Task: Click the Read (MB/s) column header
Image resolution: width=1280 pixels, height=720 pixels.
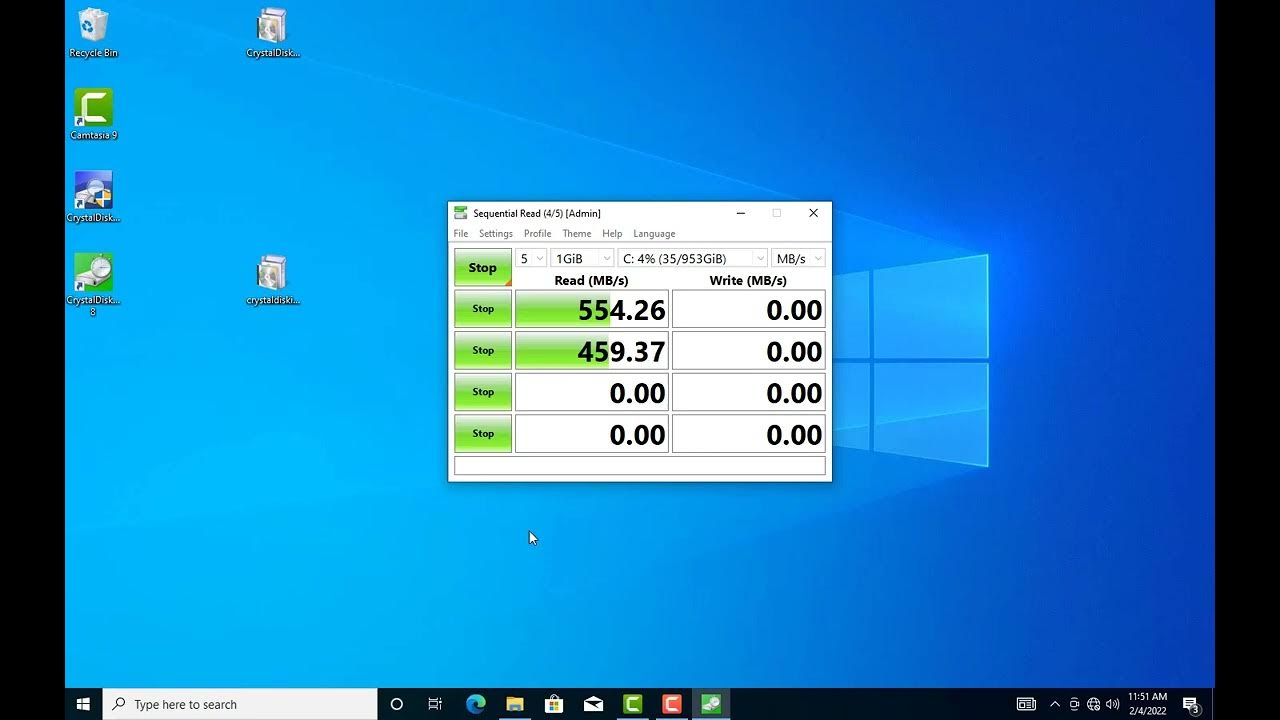Action: click(591, 280)
